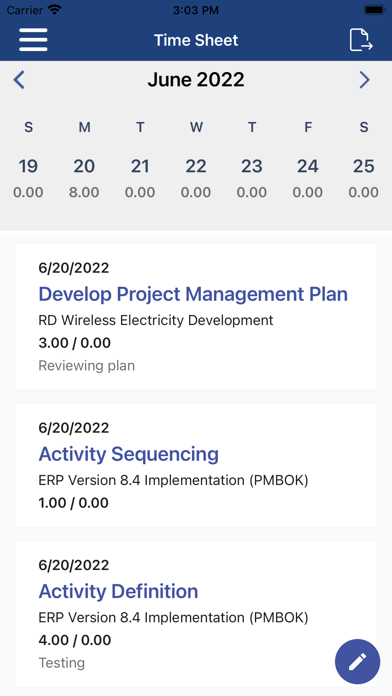Select Tuesday 21 in week strip
Screen dimensions: 392x696
click(x=140, y=178)
